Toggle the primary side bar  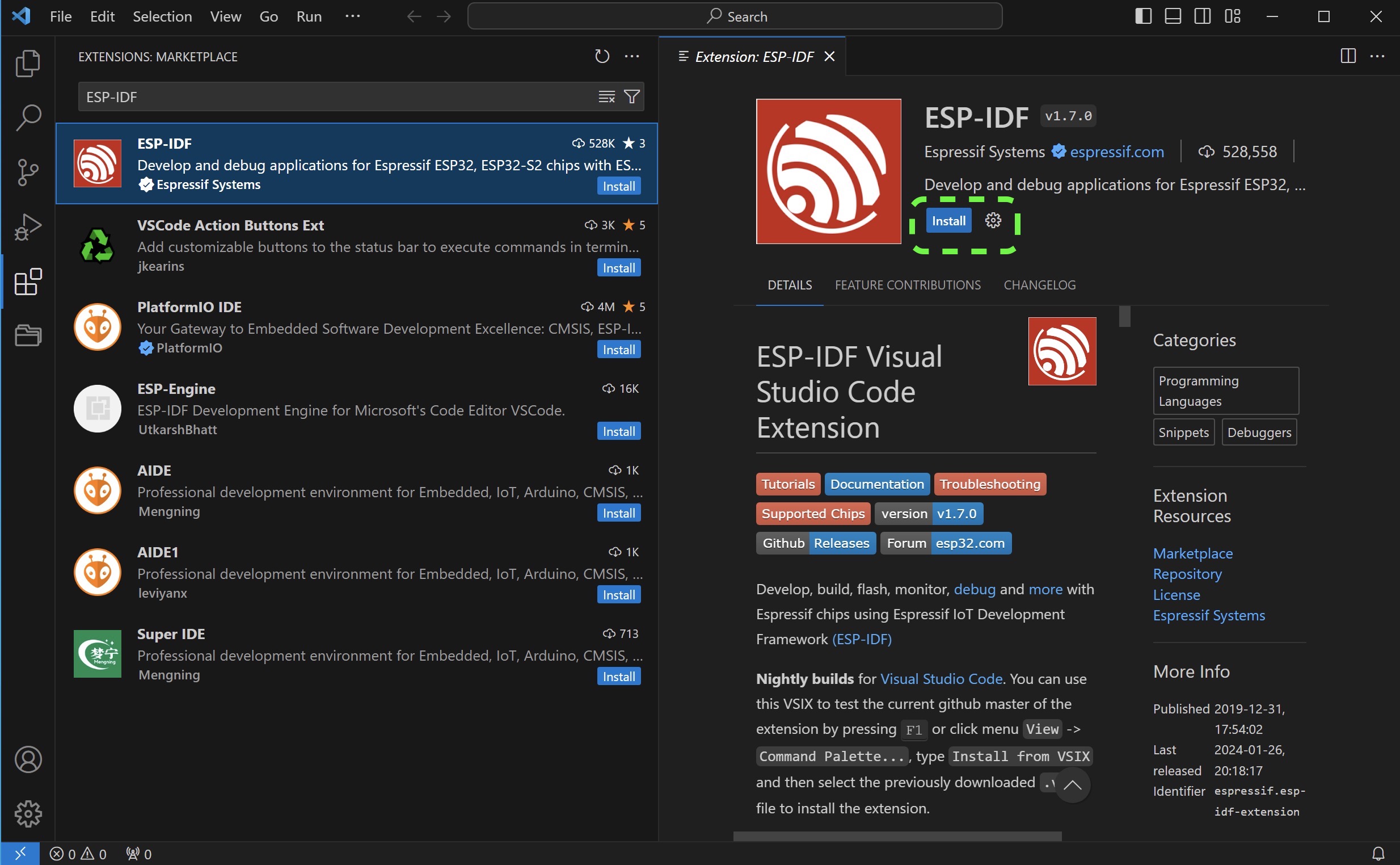1143,16
